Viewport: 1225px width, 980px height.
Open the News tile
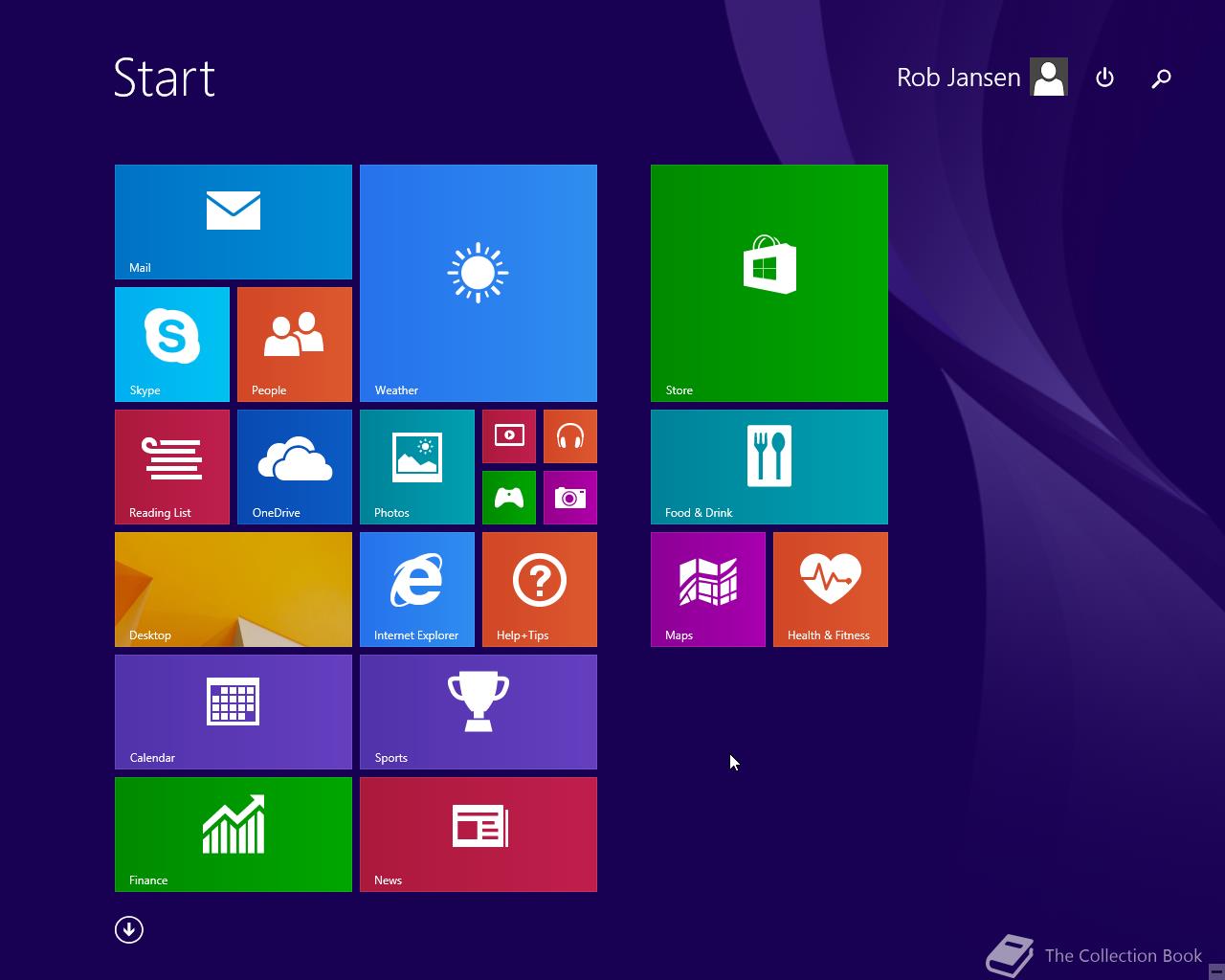click(479, 835)
